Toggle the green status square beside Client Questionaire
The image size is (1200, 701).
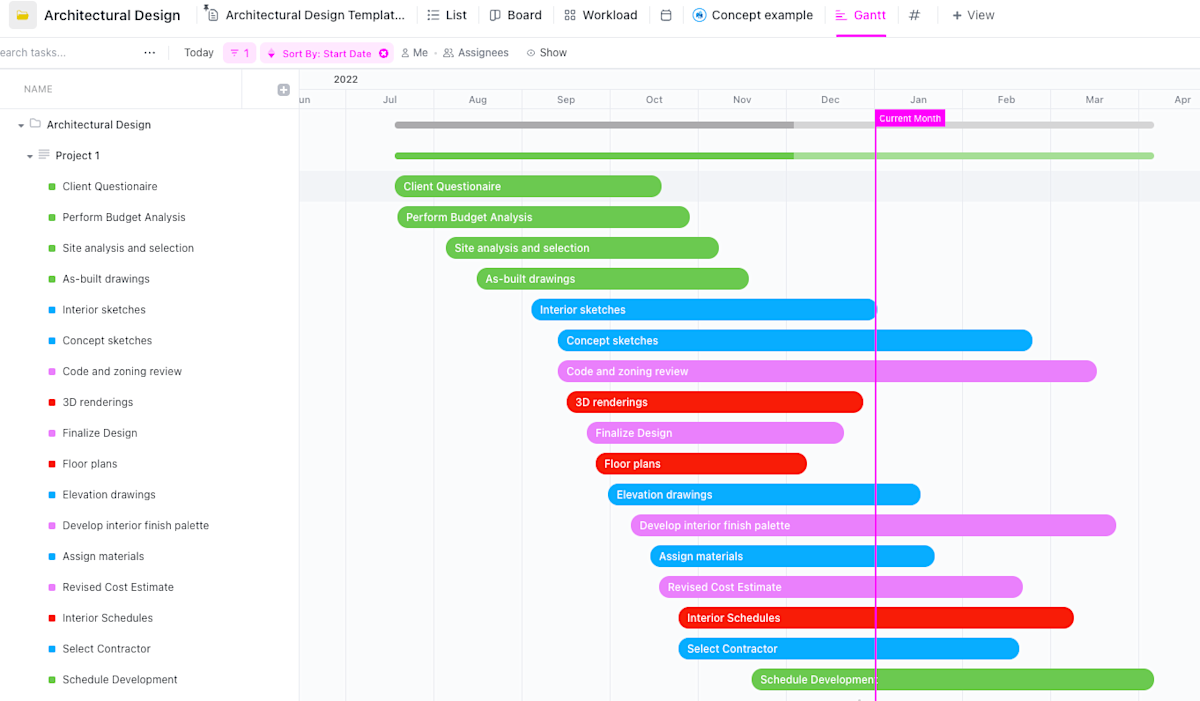click(x=51, y=186)
